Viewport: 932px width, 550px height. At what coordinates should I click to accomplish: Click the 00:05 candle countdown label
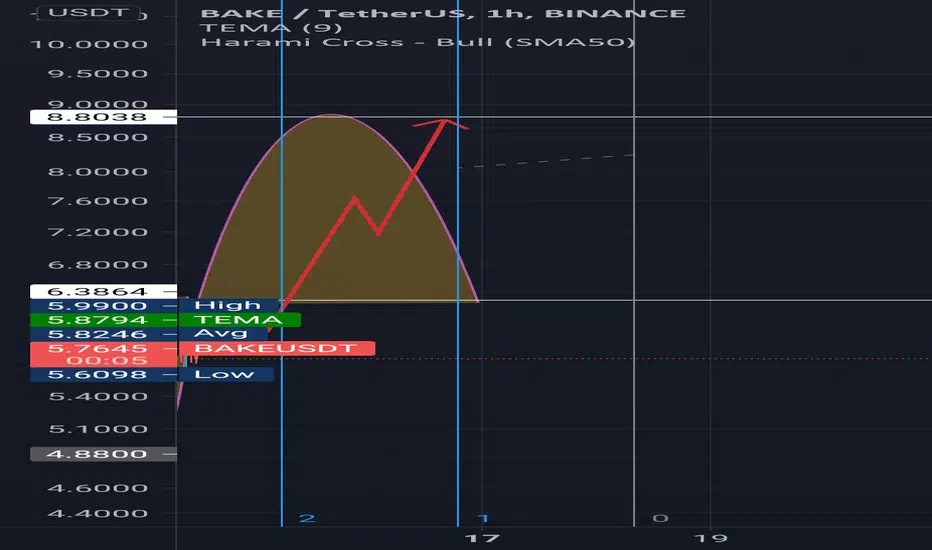[106, 361]
